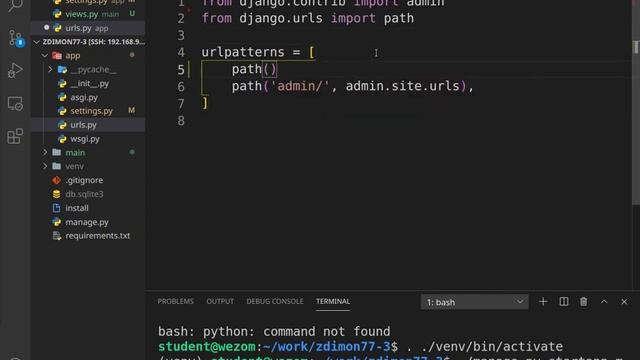Select views.py main in open editors

point(88,14)
